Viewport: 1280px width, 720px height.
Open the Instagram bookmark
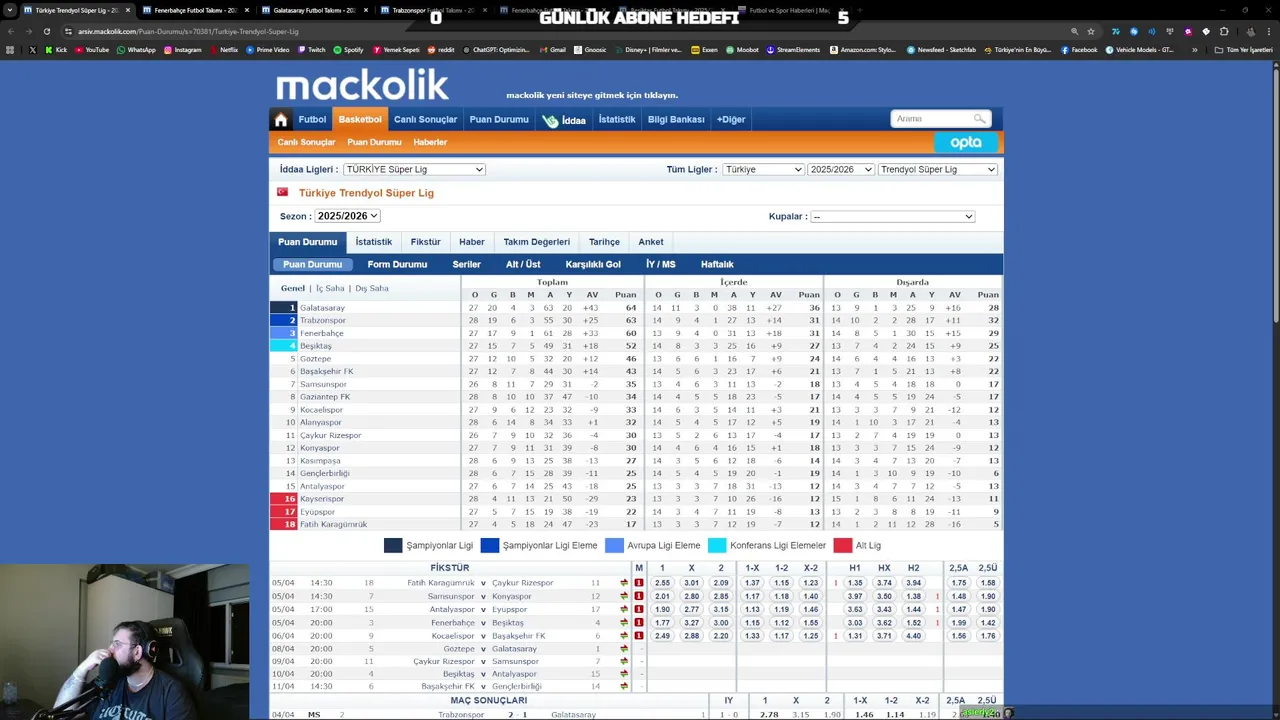click(x=182, y=50)
